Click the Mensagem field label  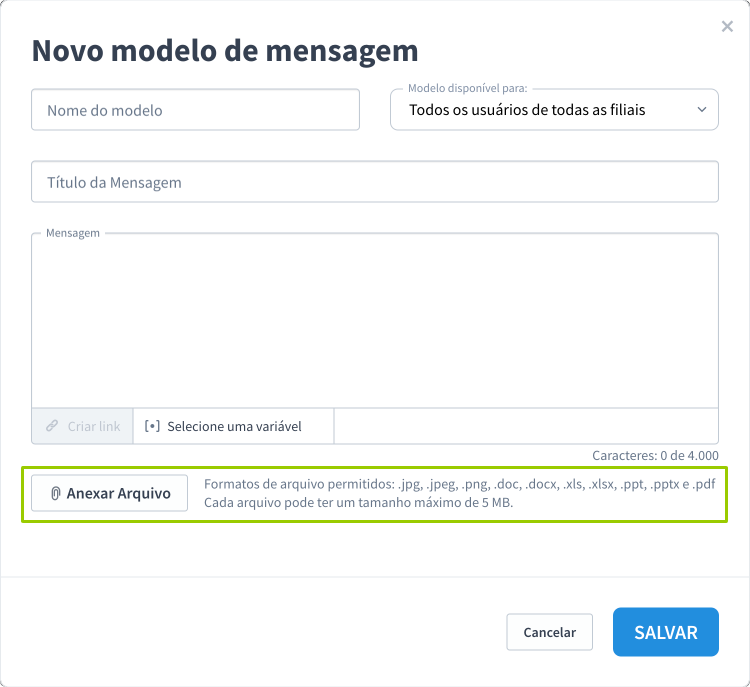click(x=73, y=233)
